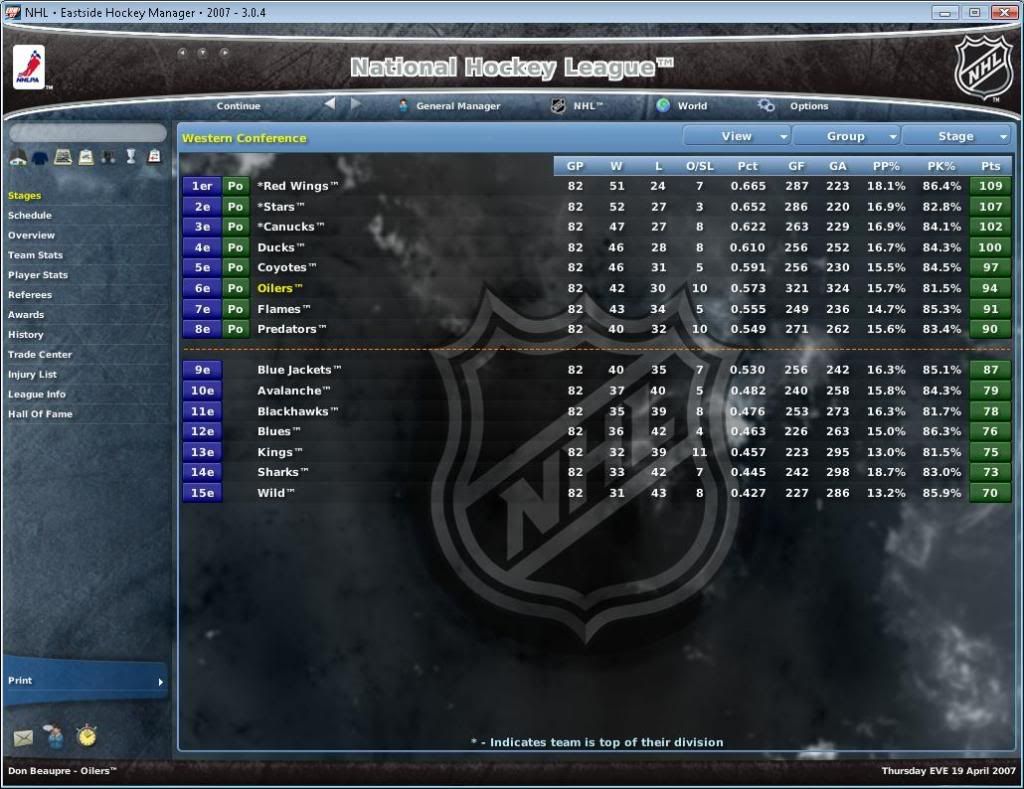Open Schedule from the sidebar
Screen dimensions: 1024x789
click(x=29, y=215)
